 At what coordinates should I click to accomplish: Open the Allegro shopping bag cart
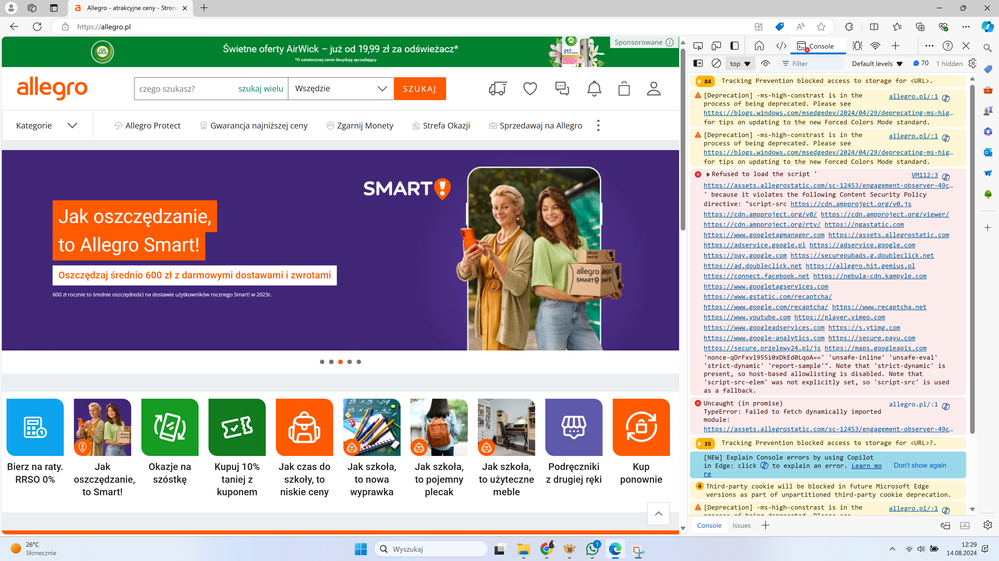[624, 89]
